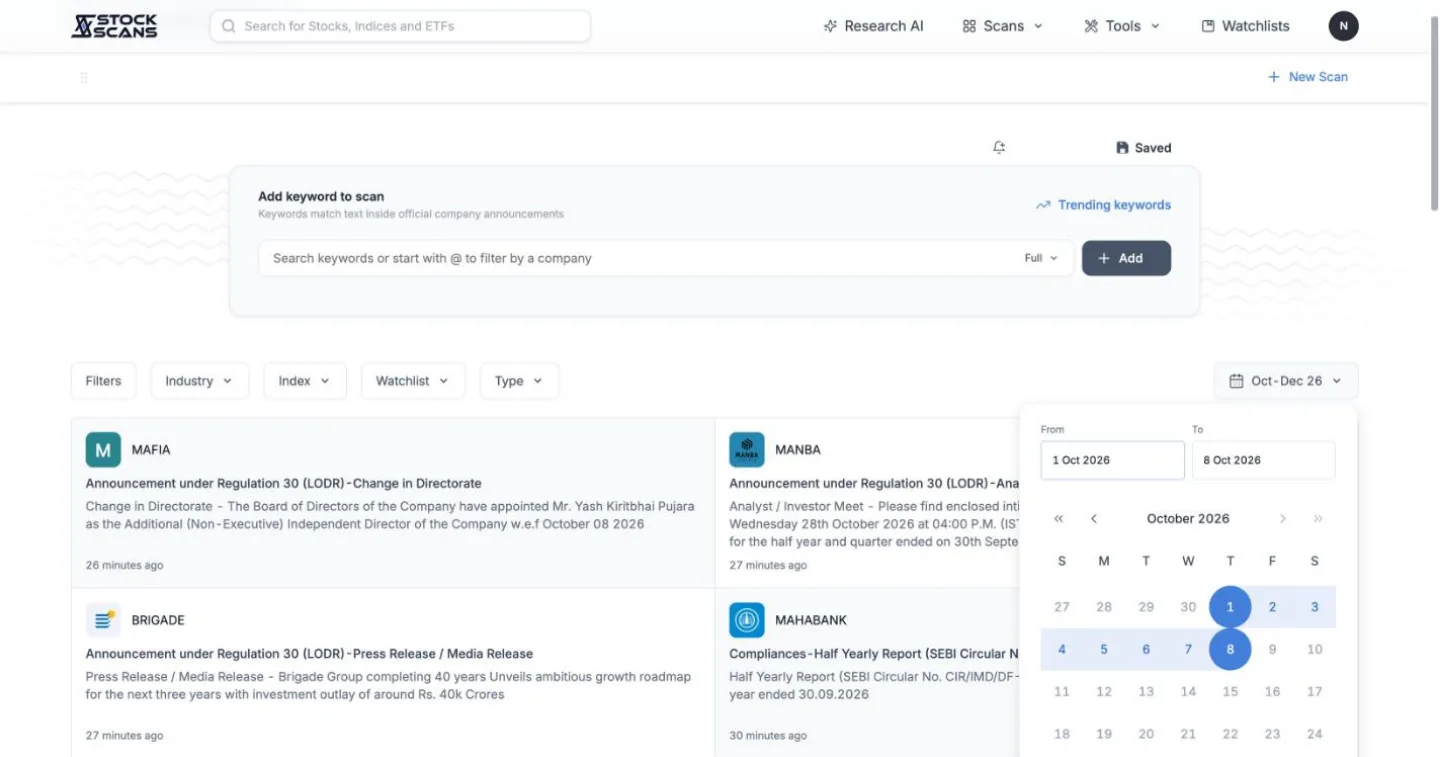Click the alert bell icon
Viewport: 1440px width, 757px height.
coord(999,148)
